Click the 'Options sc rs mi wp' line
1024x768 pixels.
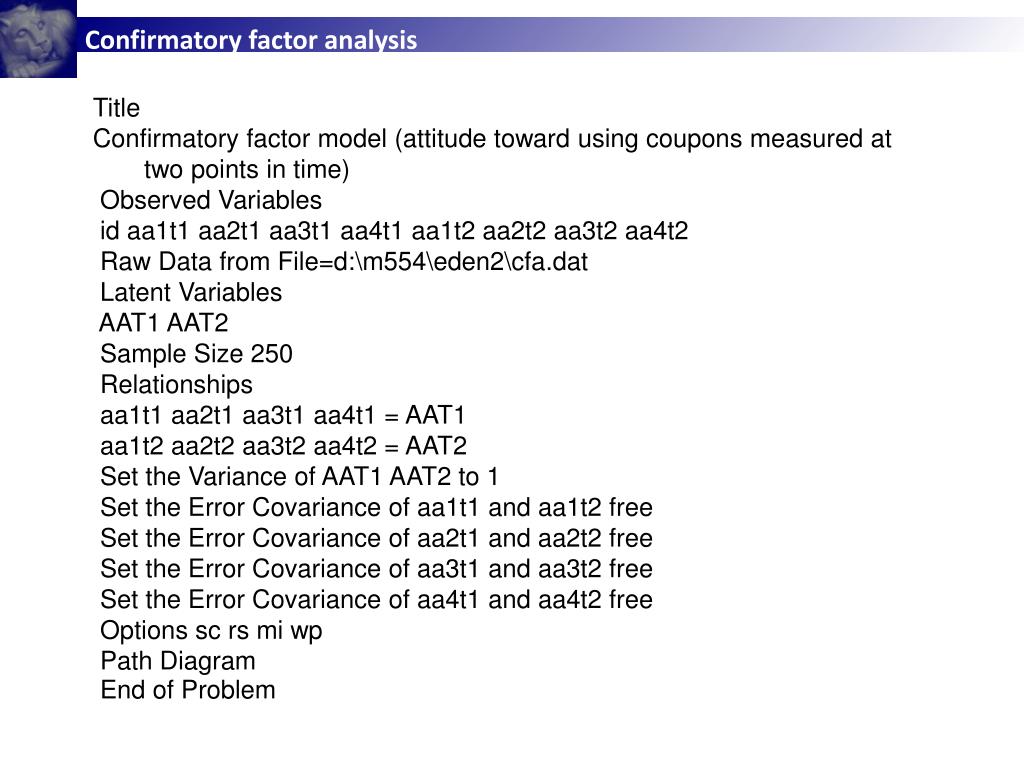pos(211,631)
